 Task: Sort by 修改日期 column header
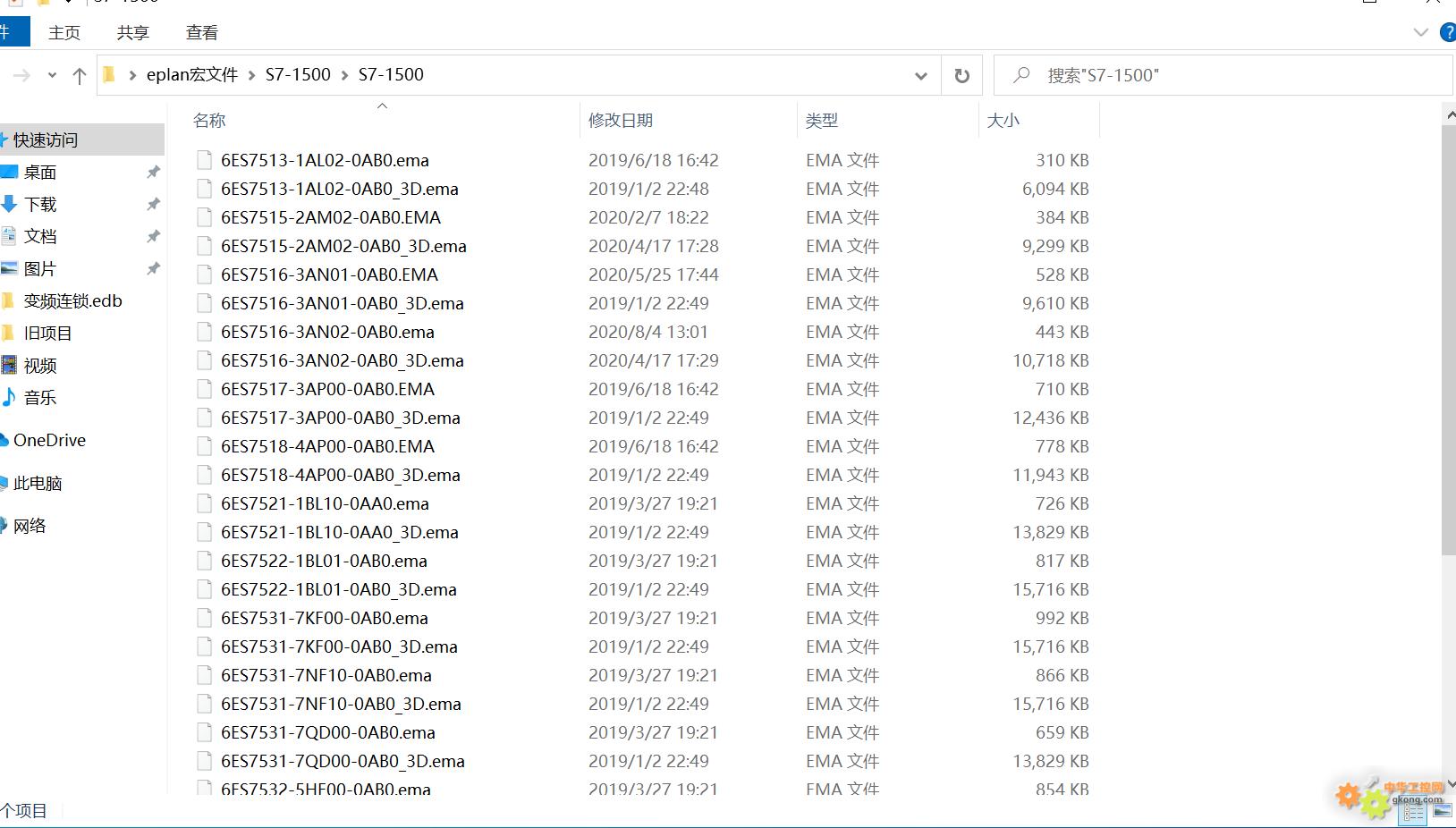[621, 120]
